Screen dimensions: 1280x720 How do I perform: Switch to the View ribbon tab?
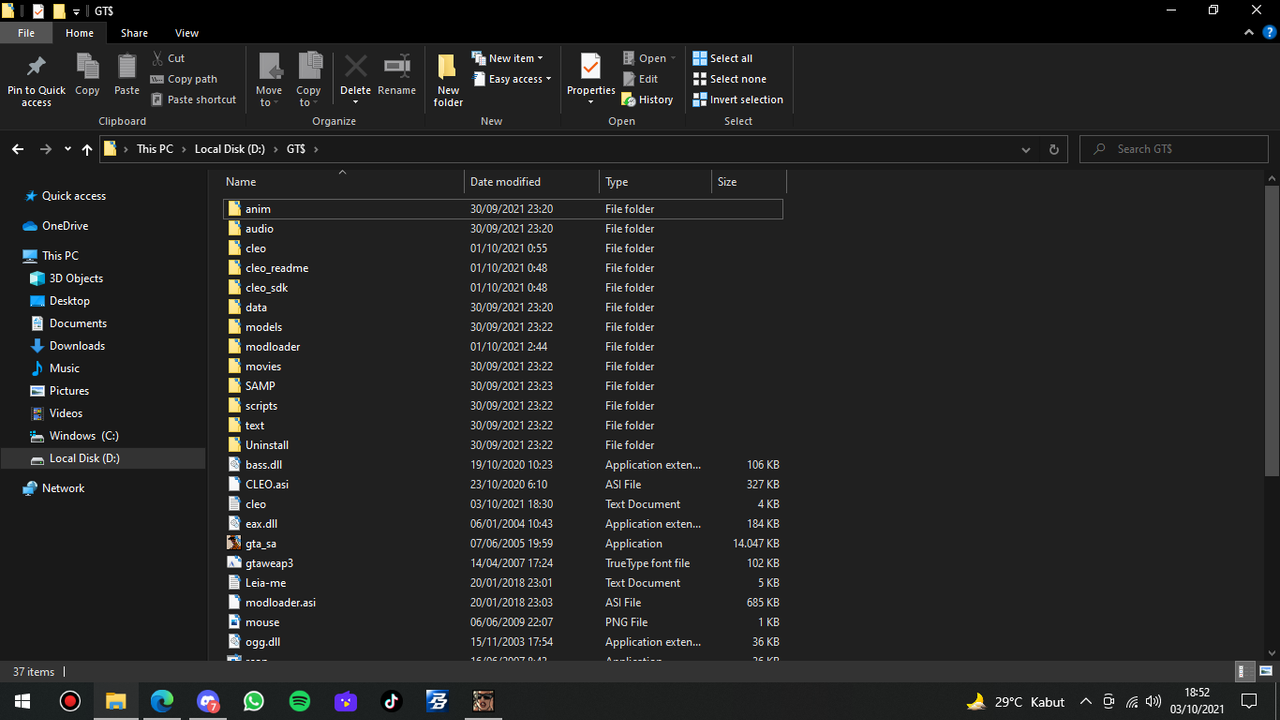pos(187,33)
